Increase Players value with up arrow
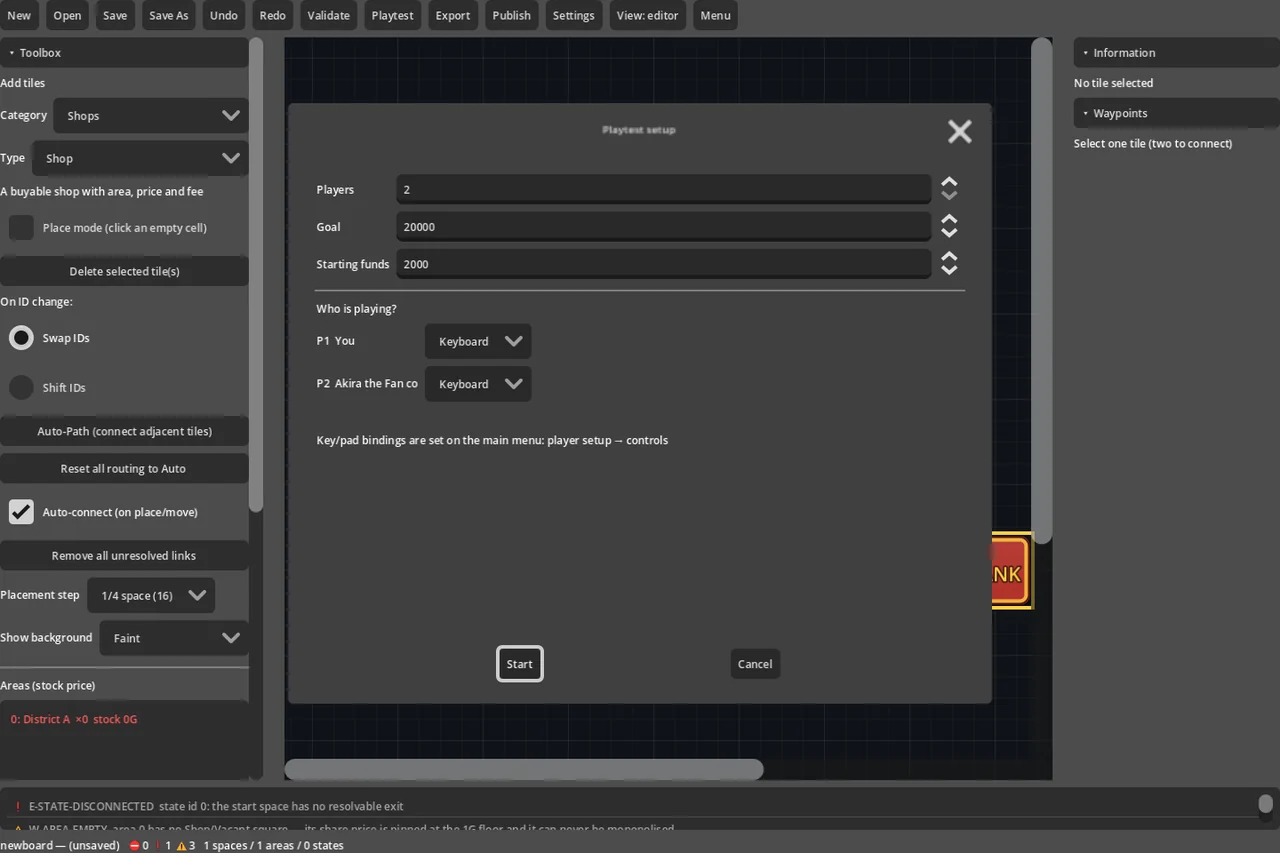Viewport: 1280px width, 853px height. pyautogui.click(x=949, y=183)
